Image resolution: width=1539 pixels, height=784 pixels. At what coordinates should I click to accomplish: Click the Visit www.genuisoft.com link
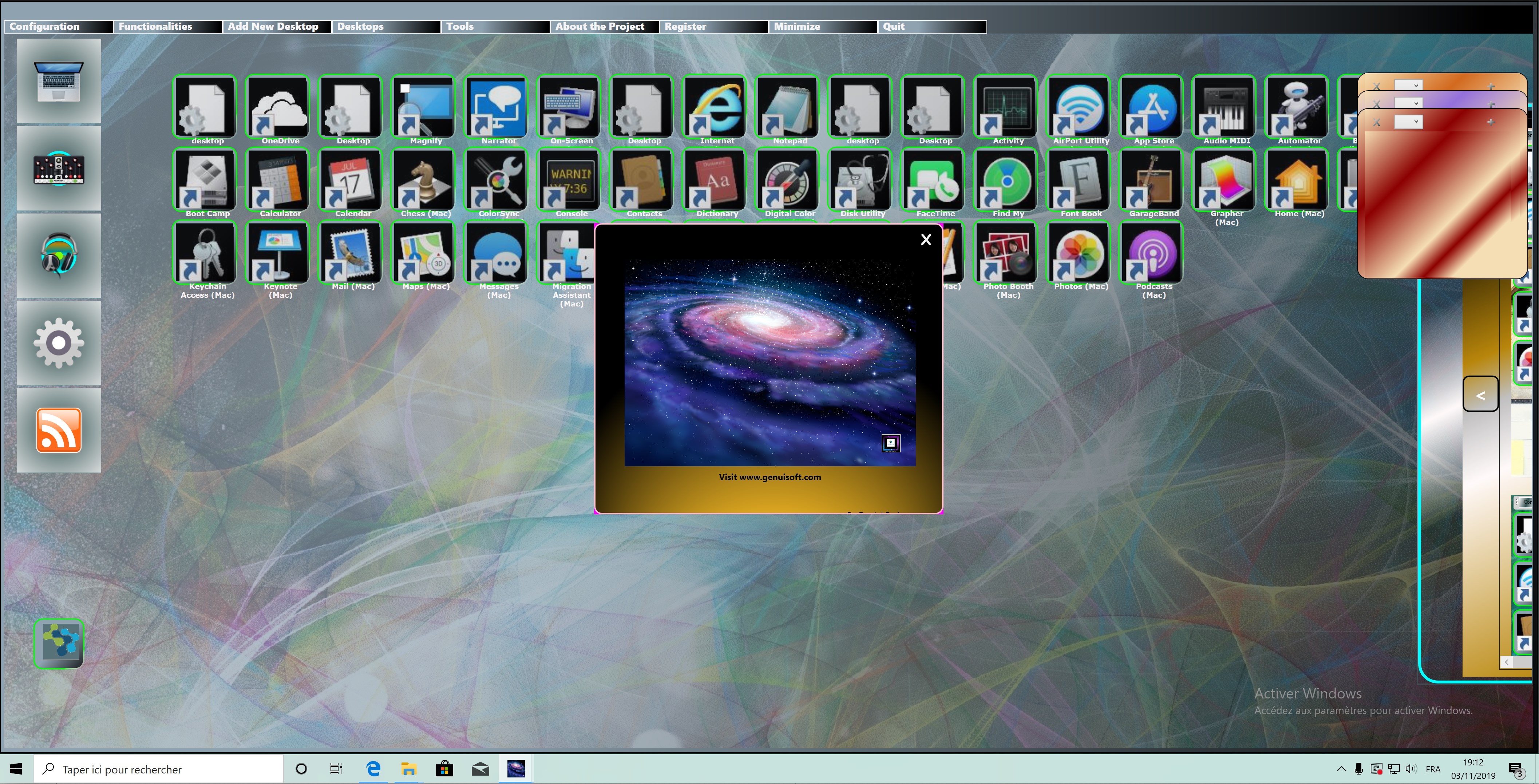point(769,477)
